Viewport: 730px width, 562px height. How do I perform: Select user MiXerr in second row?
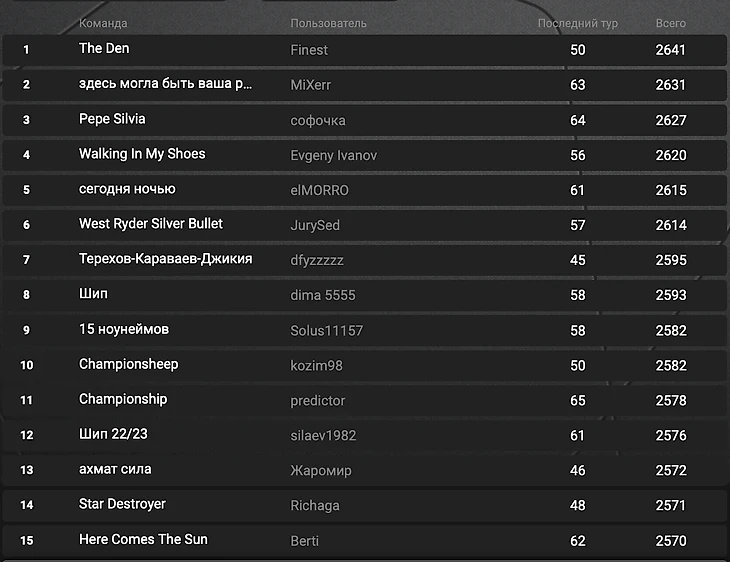point(310,85)
